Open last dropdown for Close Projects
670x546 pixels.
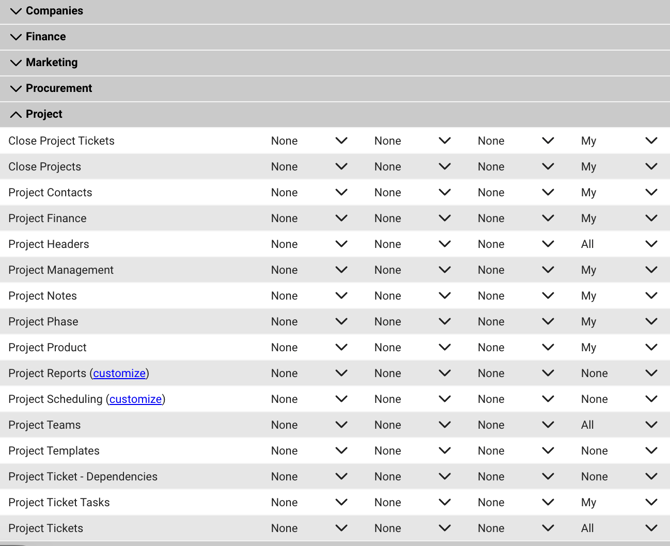tap(620, 167)
